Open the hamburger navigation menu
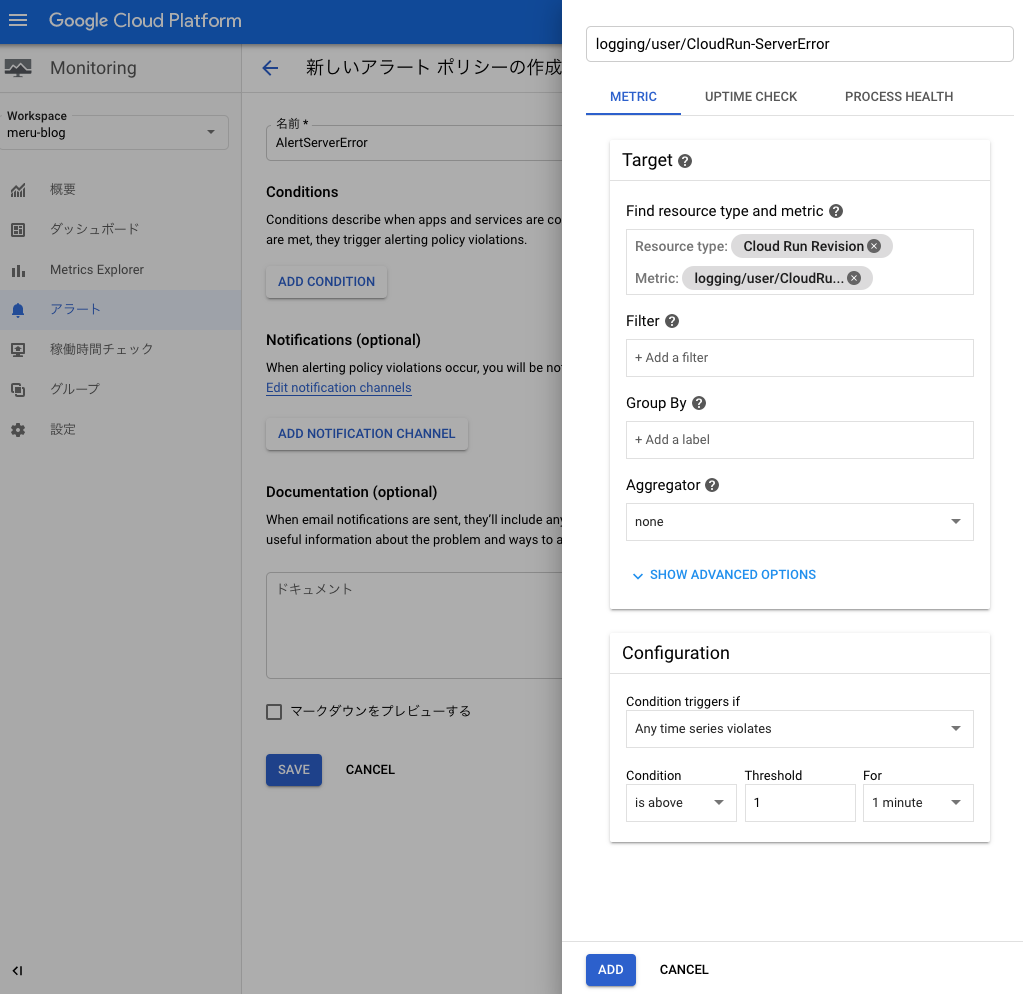 click(18, 20)
